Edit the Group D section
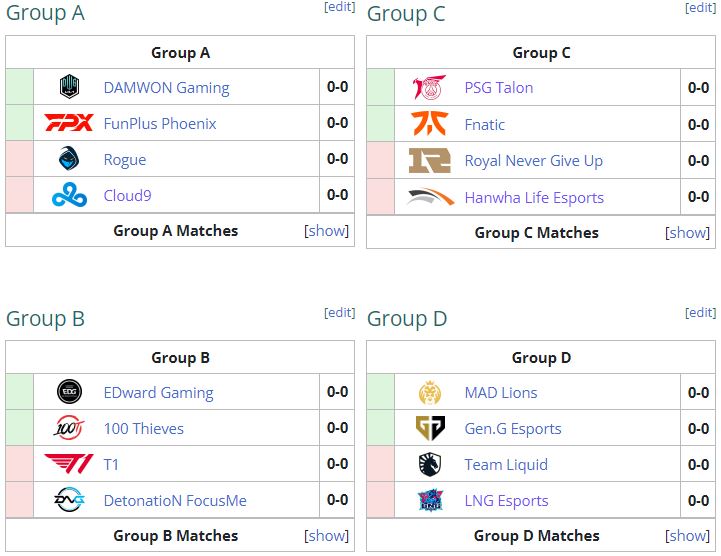The height and width of the screenshot is (556, 721). pos(700,313)
